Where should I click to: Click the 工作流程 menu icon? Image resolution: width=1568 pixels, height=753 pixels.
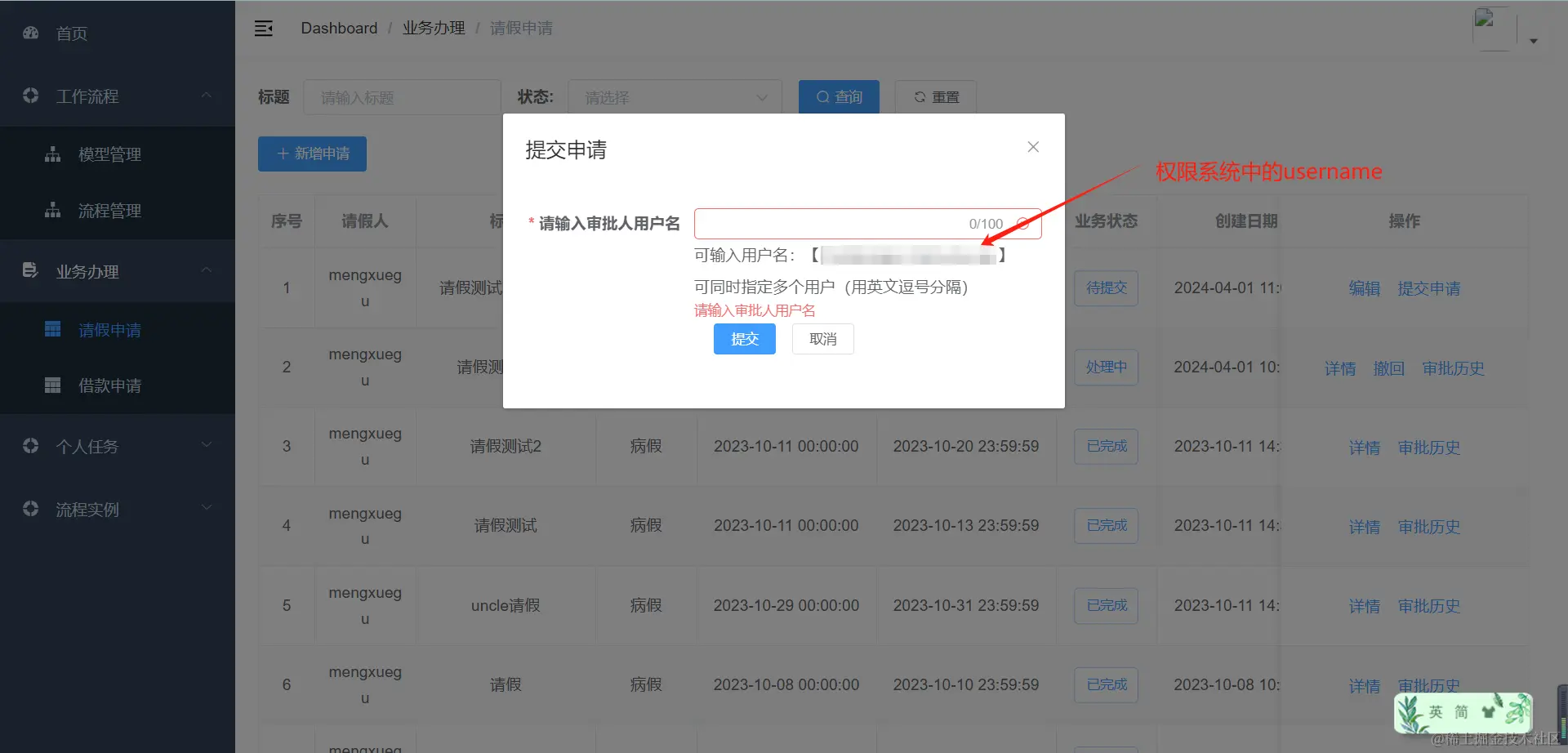click(31, 96)
